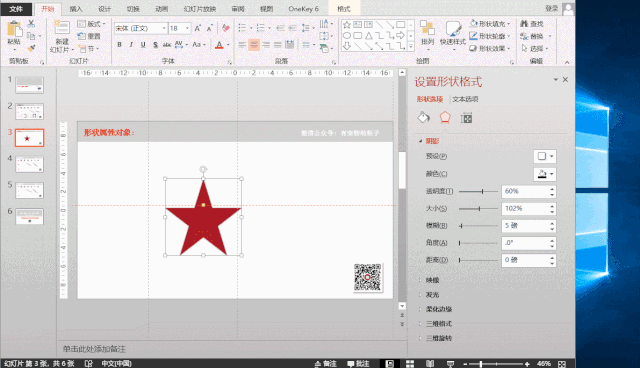Click the zoom slider in status bar
This screenshot has height=368, width=640.
496,364
